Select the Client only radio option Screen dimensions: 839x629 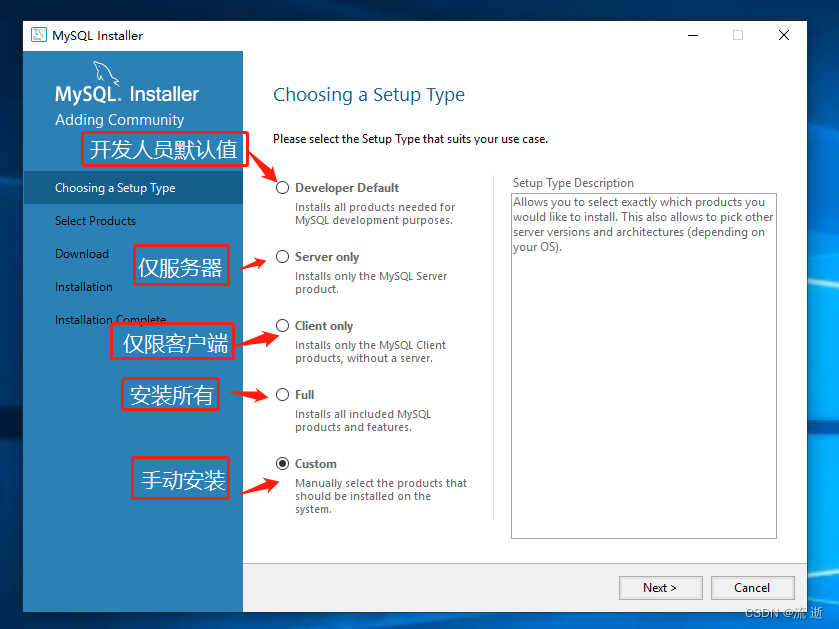[x=283, y=326]
